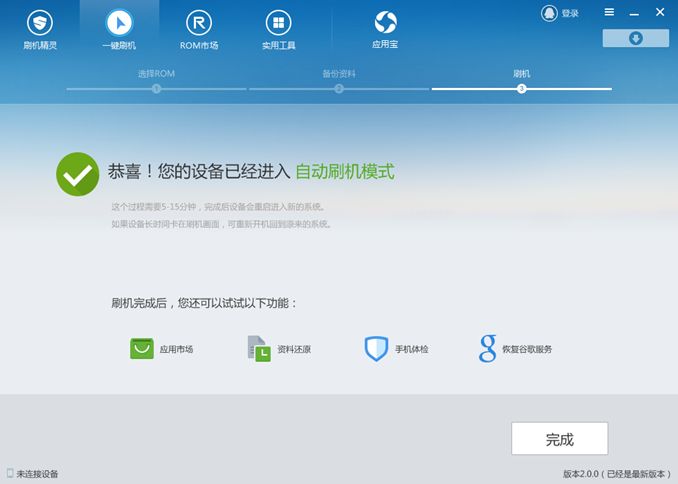The image size is (678, 484).
Task: Click the R circle ROM市场 icon
Action: (199, 22)
